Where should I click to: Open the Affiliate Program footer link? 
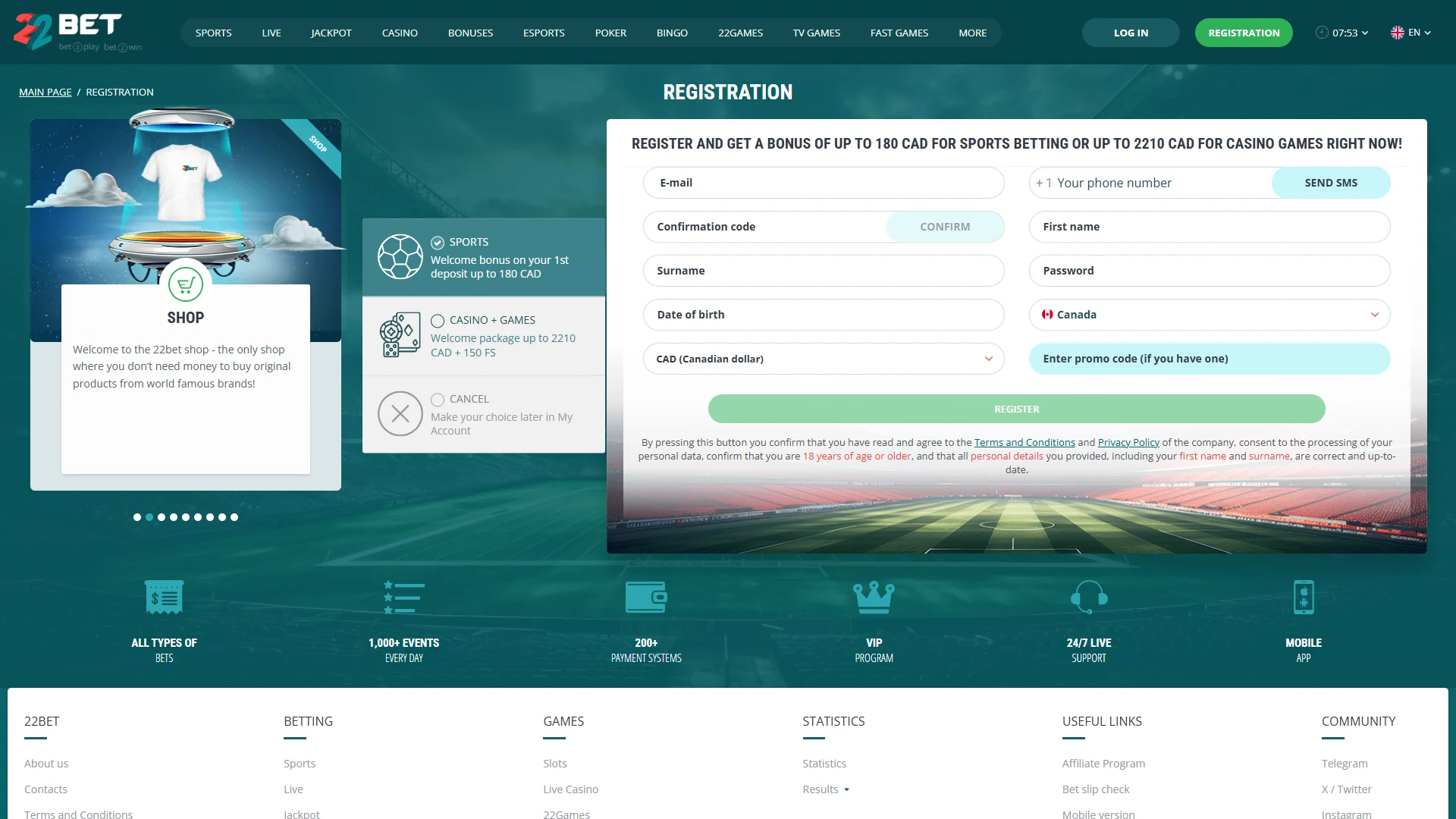click(x=1103, y=764)
